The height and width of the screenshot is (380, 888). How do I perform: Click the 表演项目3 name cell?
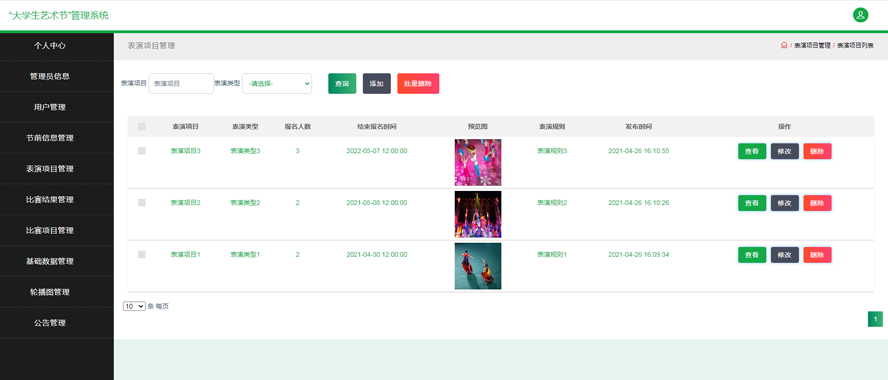(186, 151)
